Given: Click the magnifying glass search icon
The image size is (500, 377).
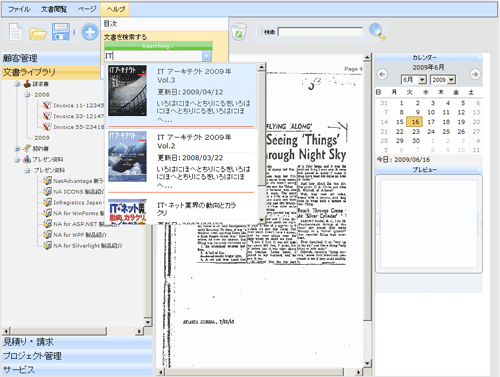Looking at the screenshot, I should [x=377, y=32].
